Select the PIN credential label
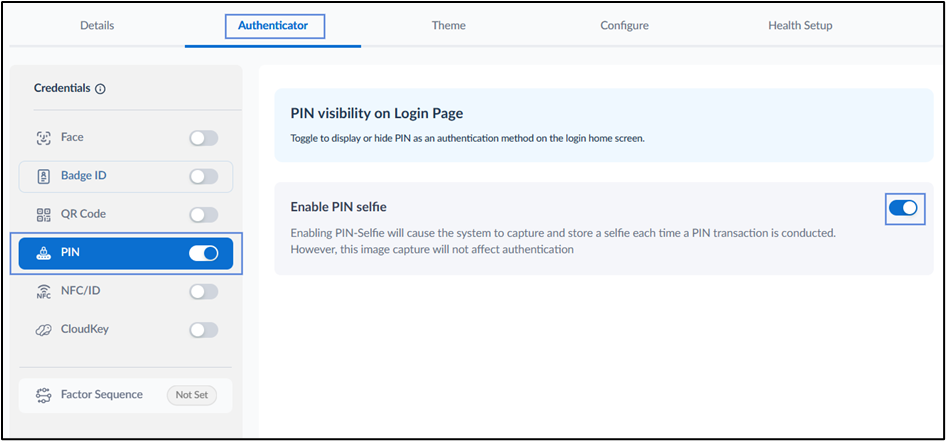The image size is (946, 441). click(70, 253)
